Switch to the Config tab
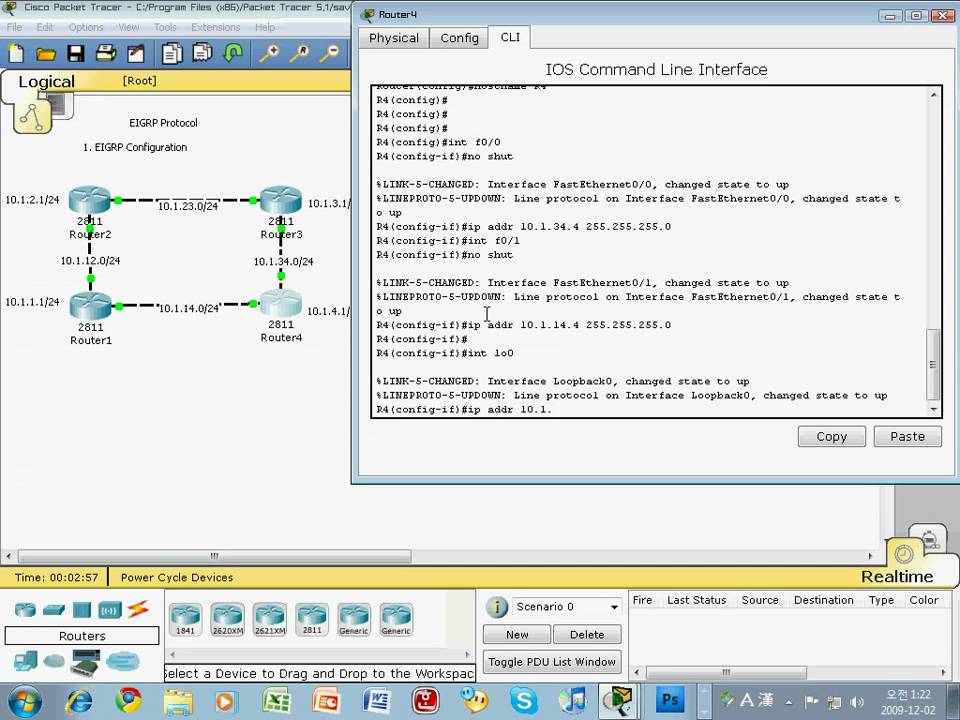 click(459, 38)
